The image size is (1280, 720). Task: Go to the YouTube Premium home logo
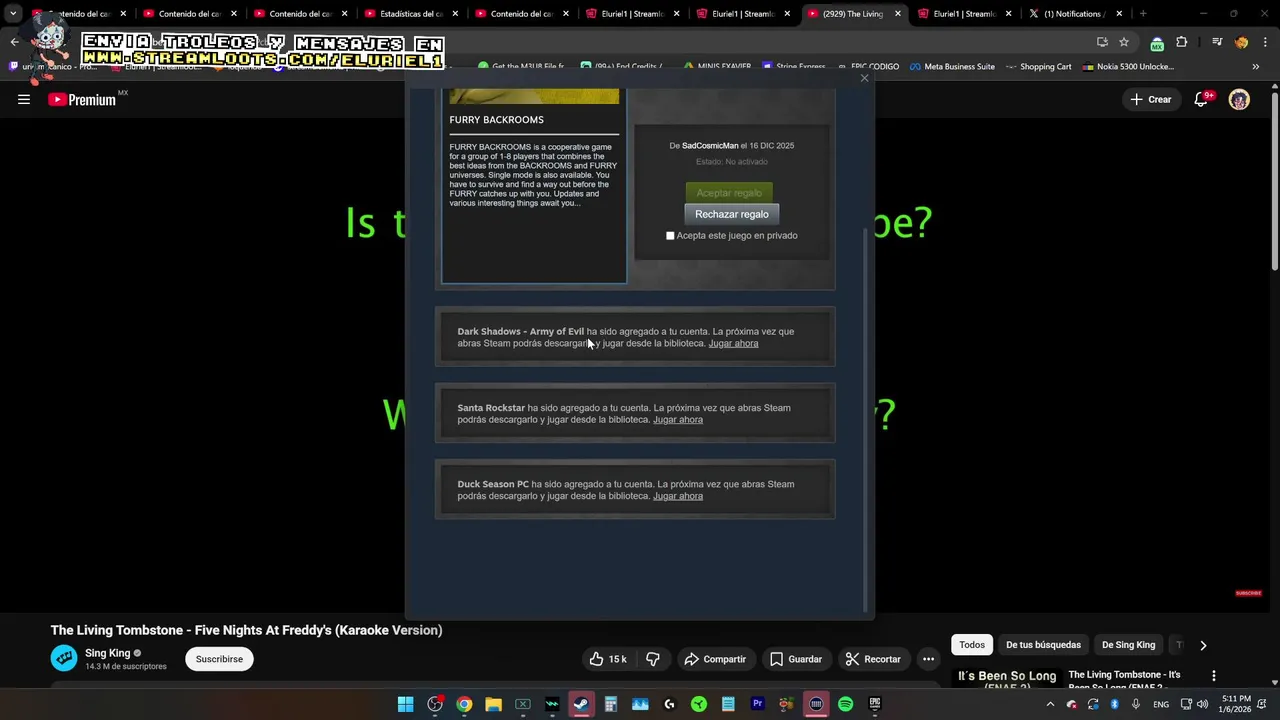coord(82,99)
